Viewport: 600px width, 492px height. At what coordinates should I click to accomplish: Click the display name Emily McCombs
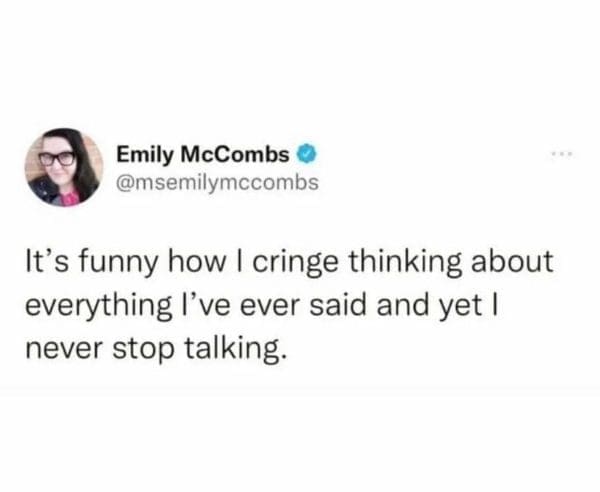[x=203, y=155]
